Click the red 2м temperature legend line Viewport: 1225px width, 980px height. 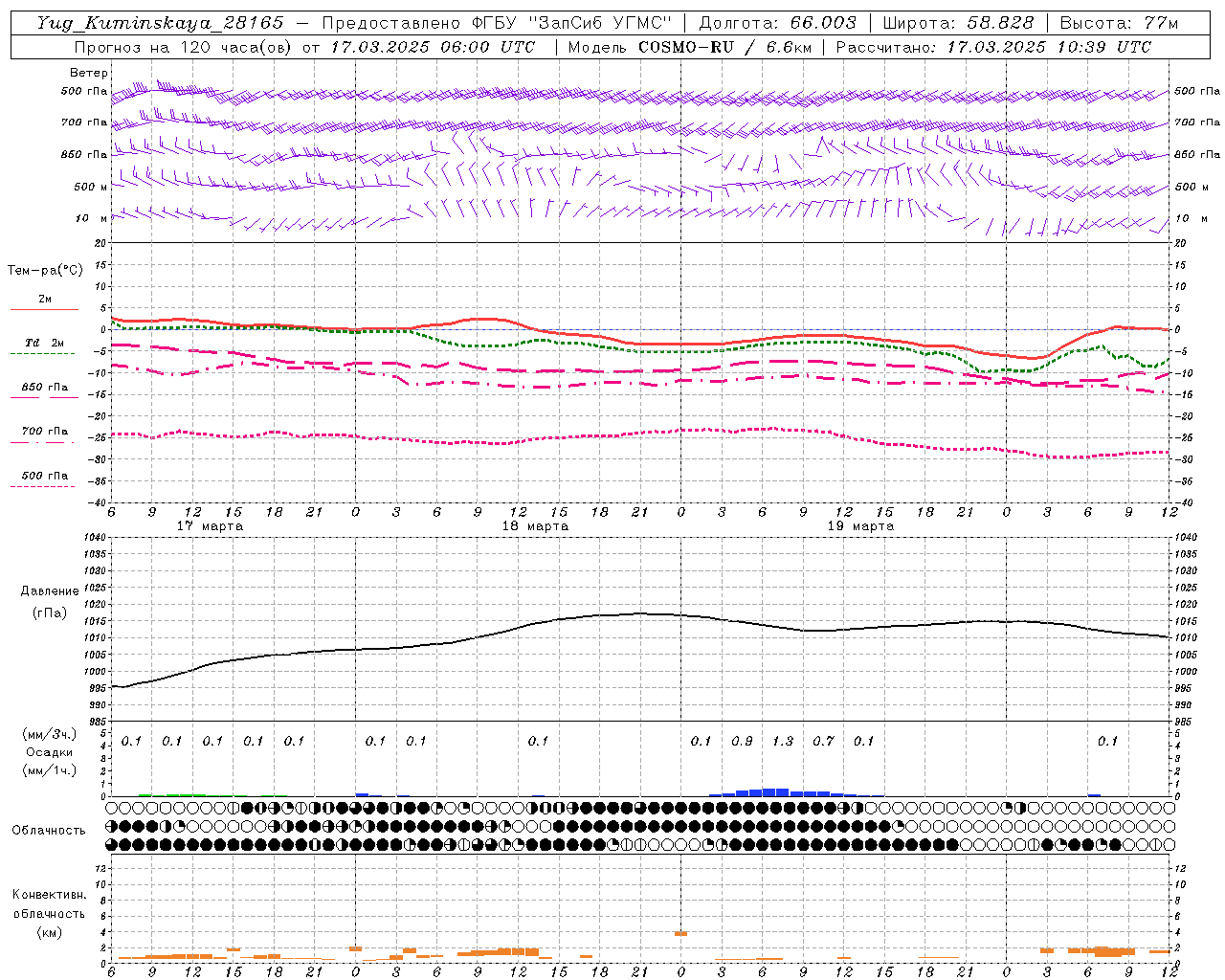pyautogui.click(x=44, y=309)
